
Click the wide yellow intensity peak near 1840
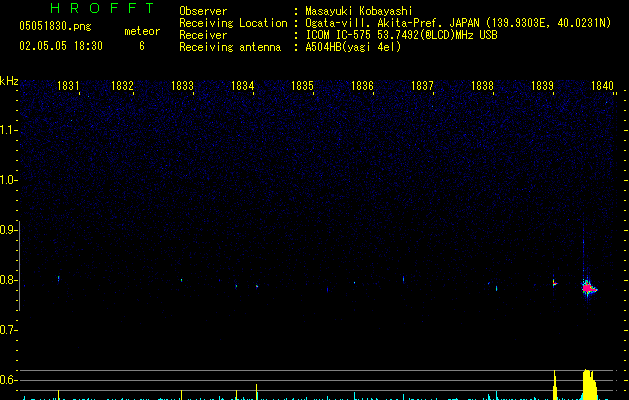coord(589,384)
